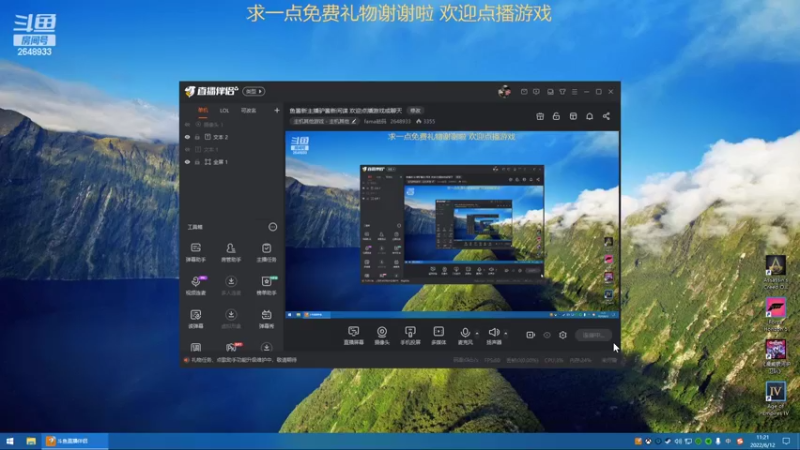Viewport: 800px width, 450px height.
Task: Switch to the LOL scene tab
Action: click(x=224, y=111)
